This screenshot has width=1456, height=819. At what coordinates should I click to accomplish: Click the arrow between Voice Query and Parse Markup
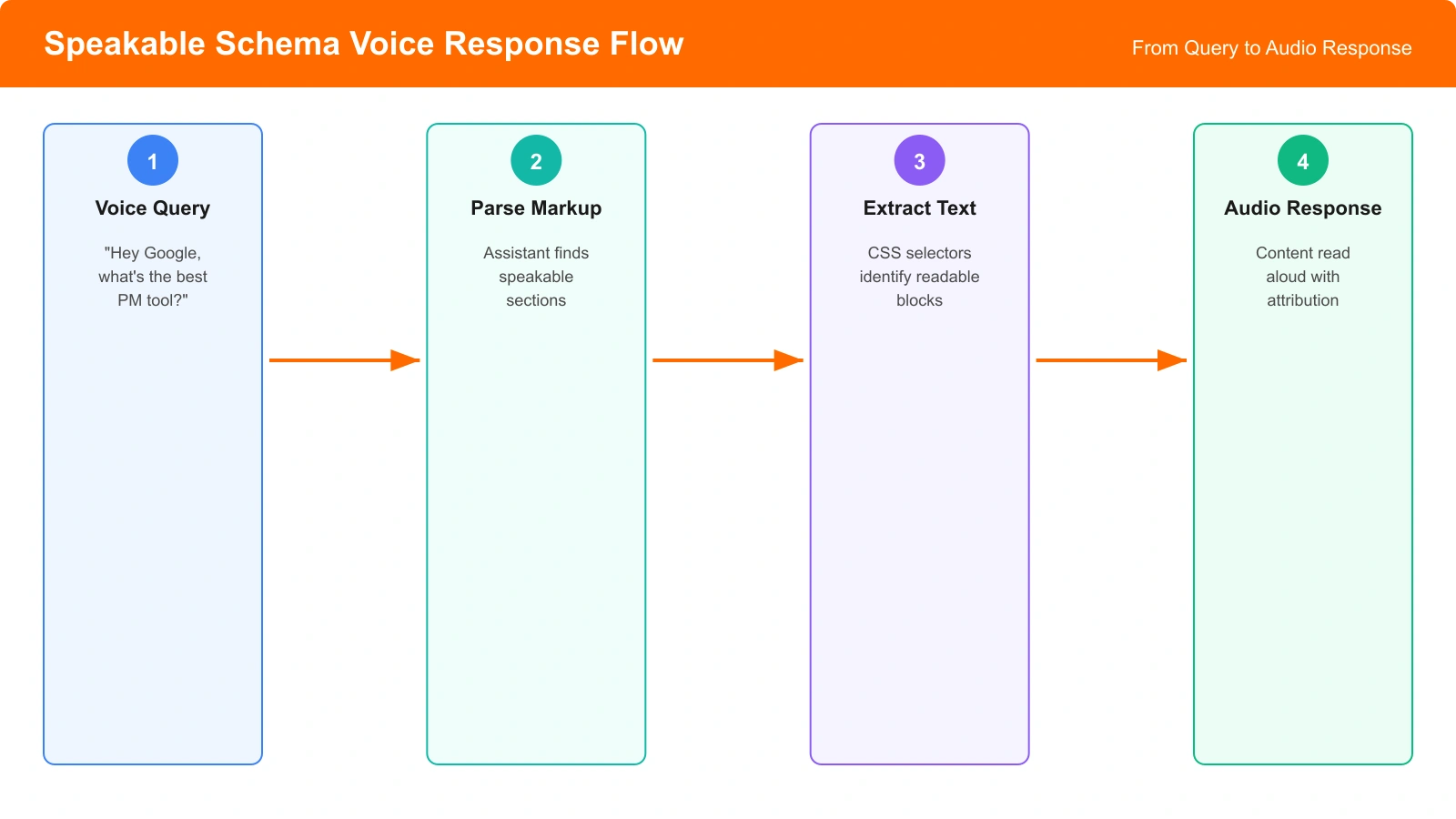(344, 360)
